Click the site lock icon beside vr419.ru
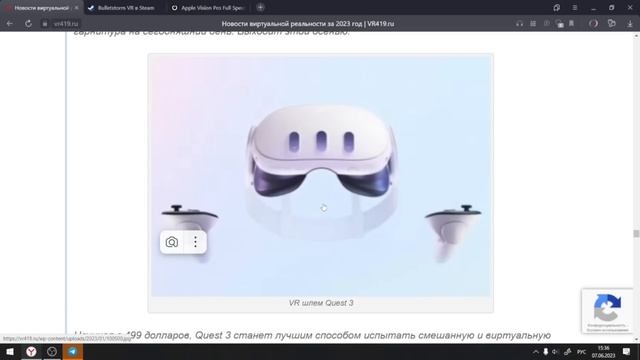Image resolution: width=640 pixels, height=360 pixels. pos(45,24)
